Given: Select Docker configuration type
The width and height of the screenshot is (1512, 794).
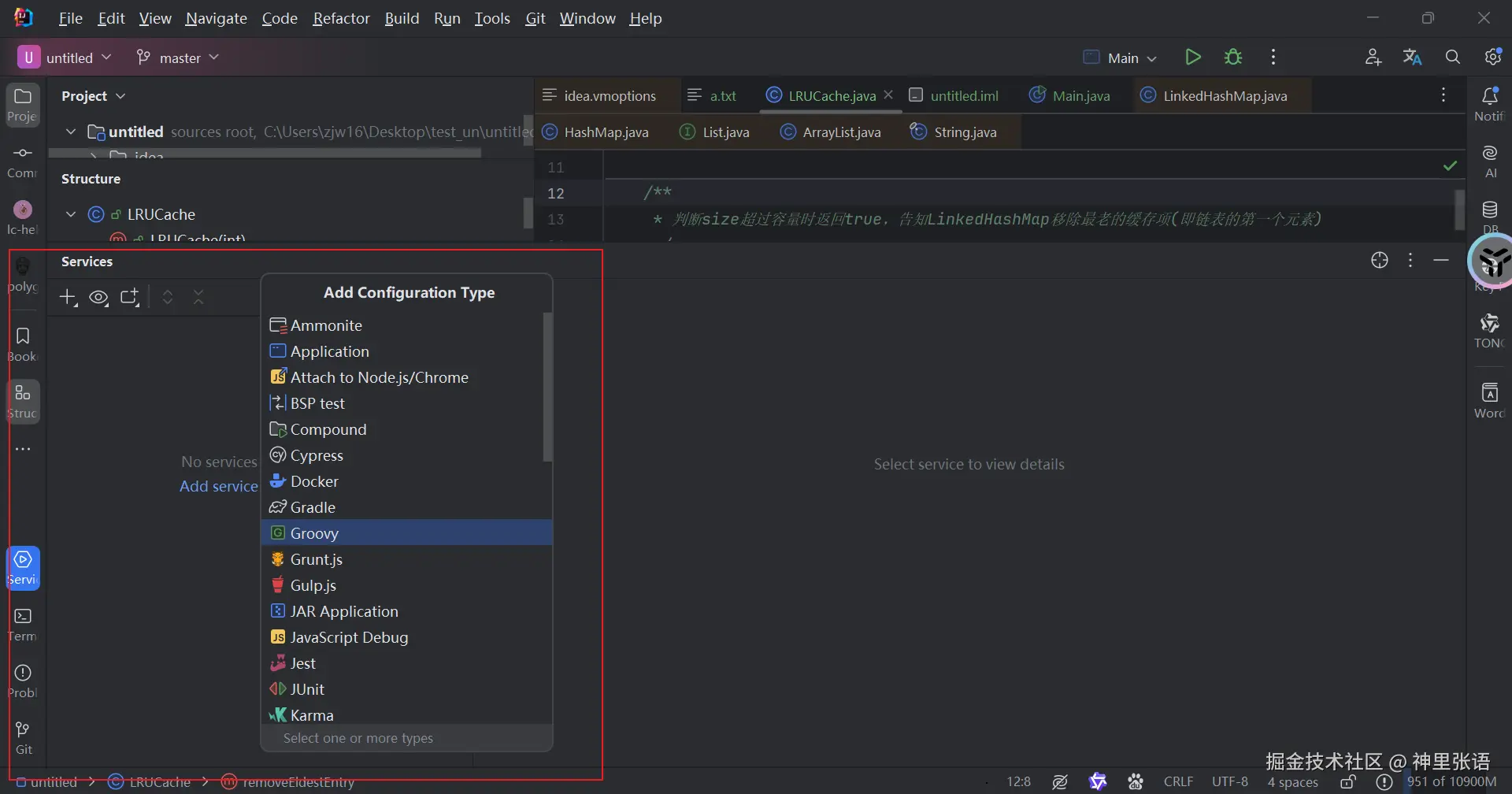Looking at the screenshot, I should 406,481.
